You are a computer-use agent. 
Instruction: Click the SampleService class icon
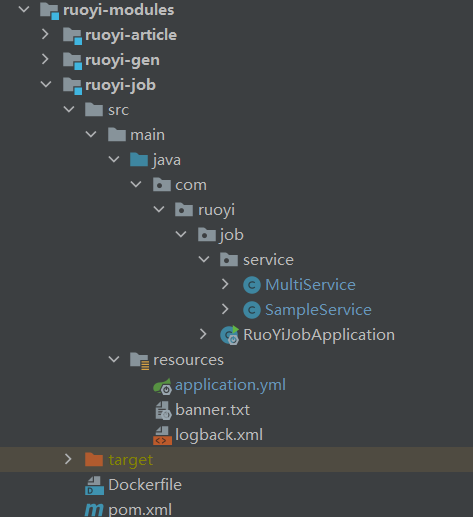coord(252,310)
